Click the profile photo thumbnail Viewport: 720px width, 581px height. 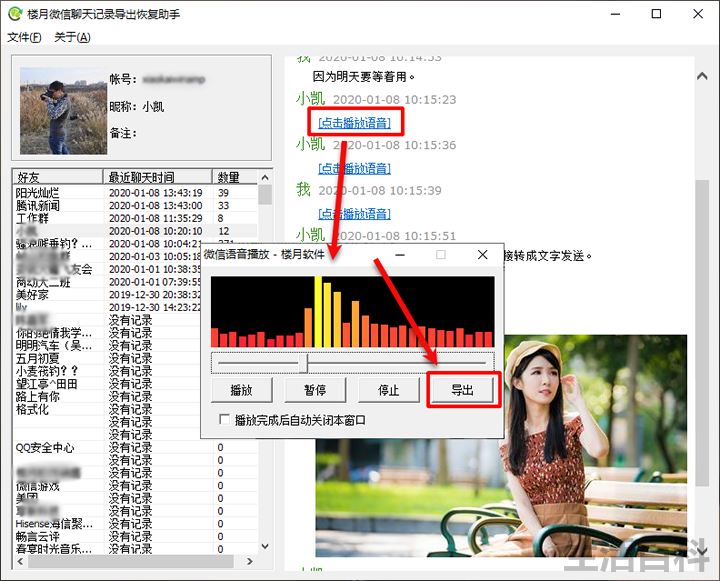[63, 111]
